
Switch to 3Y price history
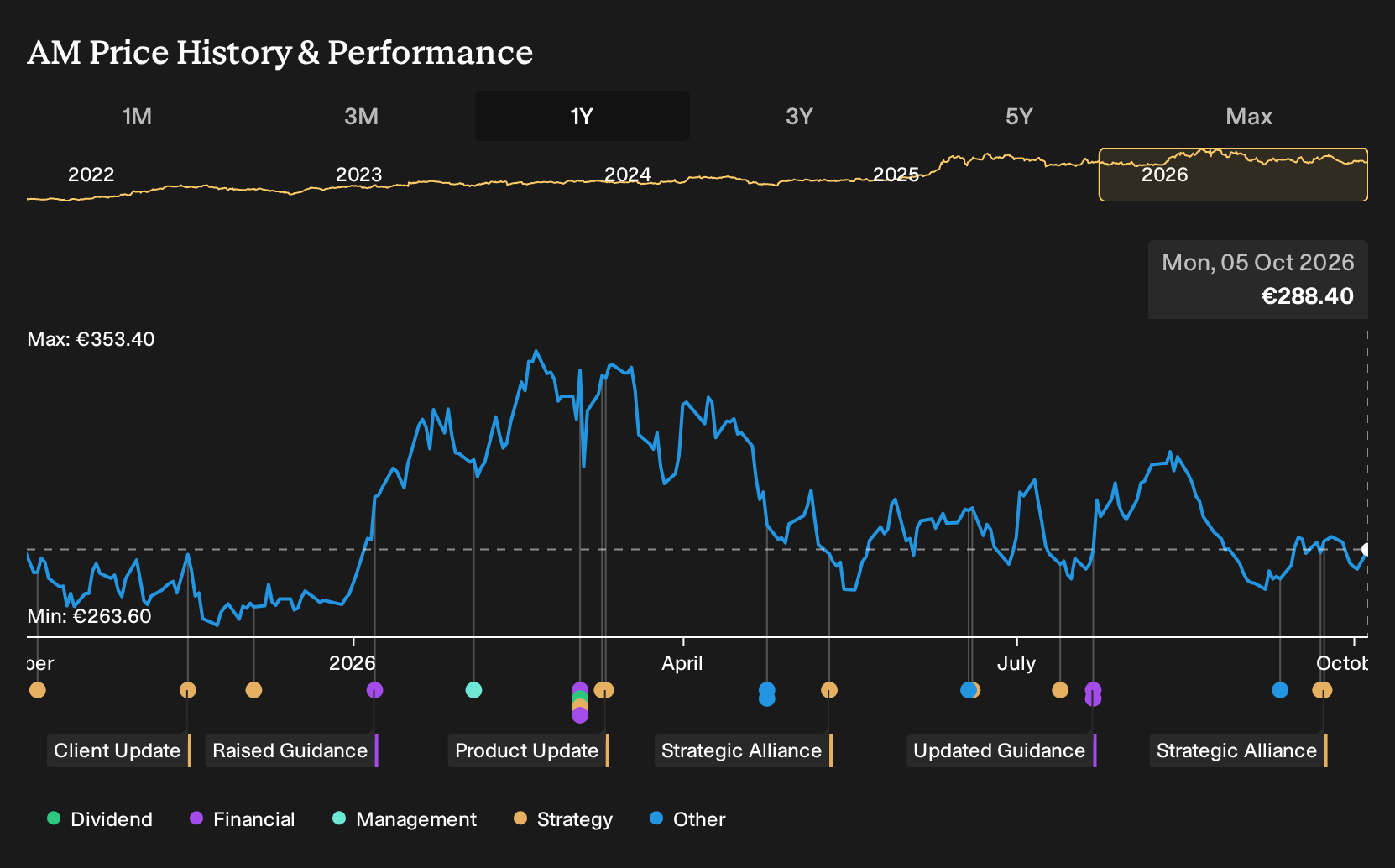tap(799, 116)
